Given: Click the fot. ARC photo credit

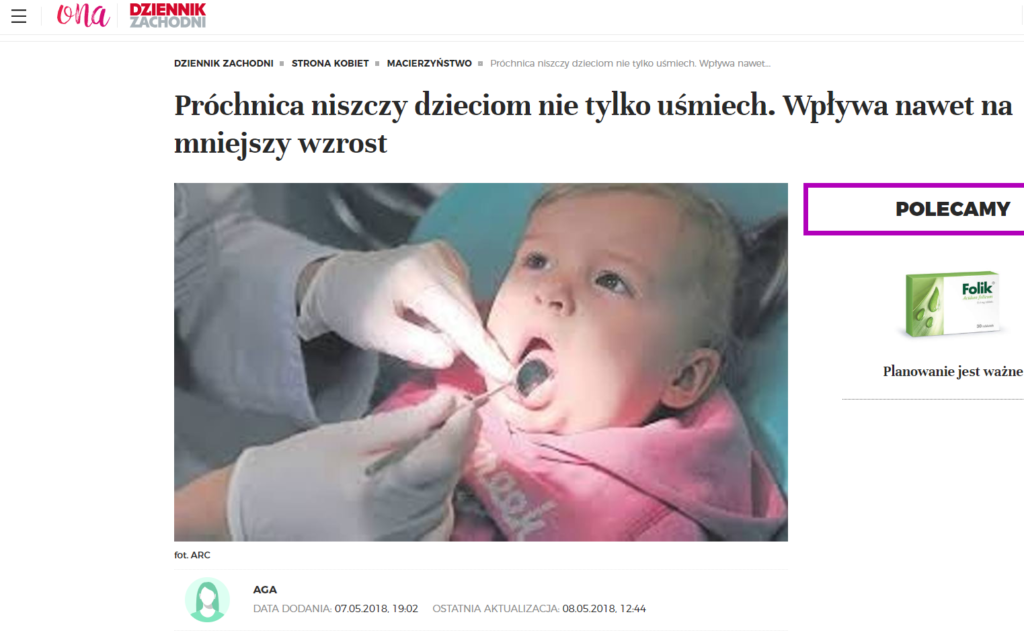Looking at the screenshot, I should (192, 555).
